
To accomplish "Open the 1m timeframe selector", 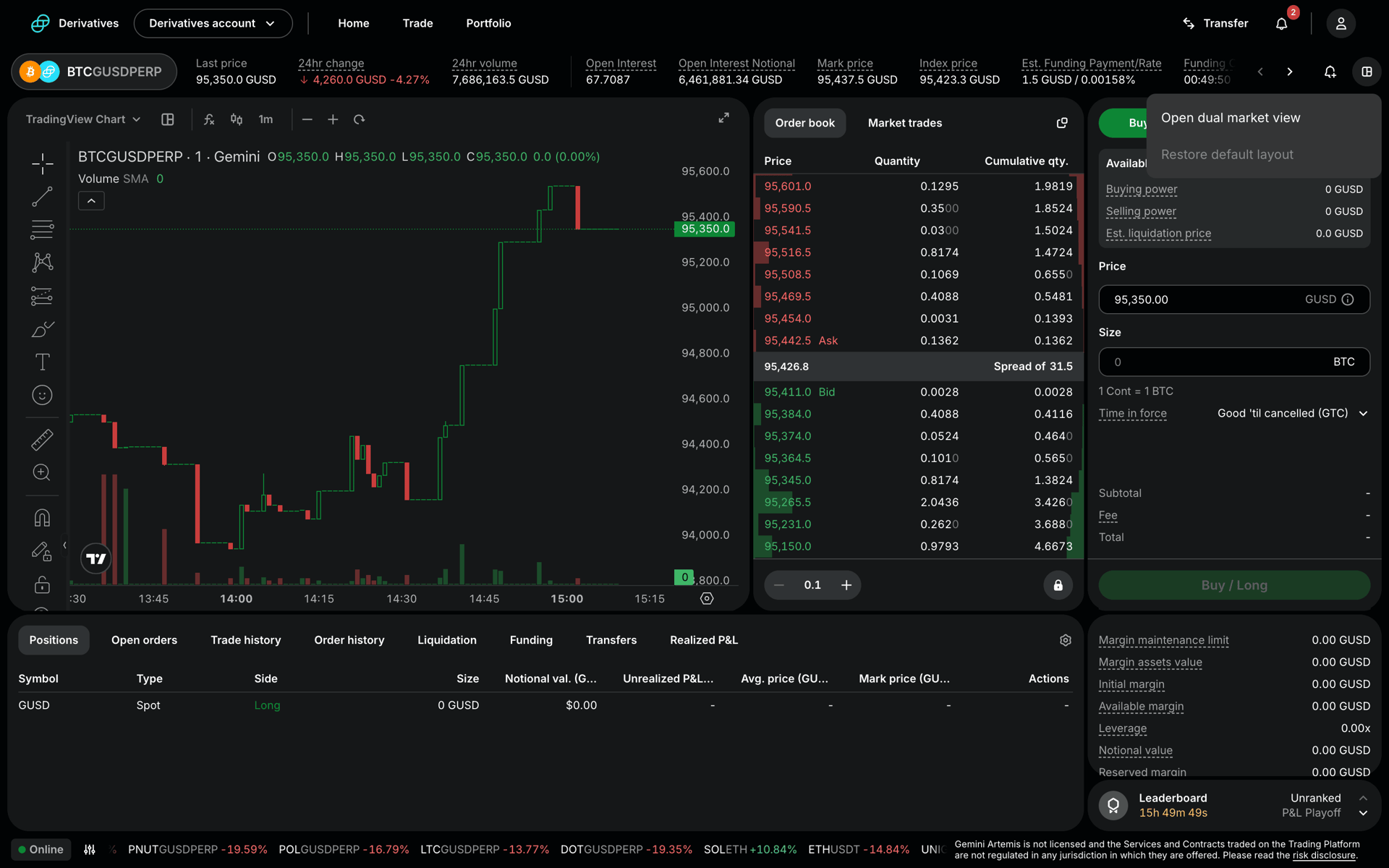I will pyautogui.click(x=266, y=119).
